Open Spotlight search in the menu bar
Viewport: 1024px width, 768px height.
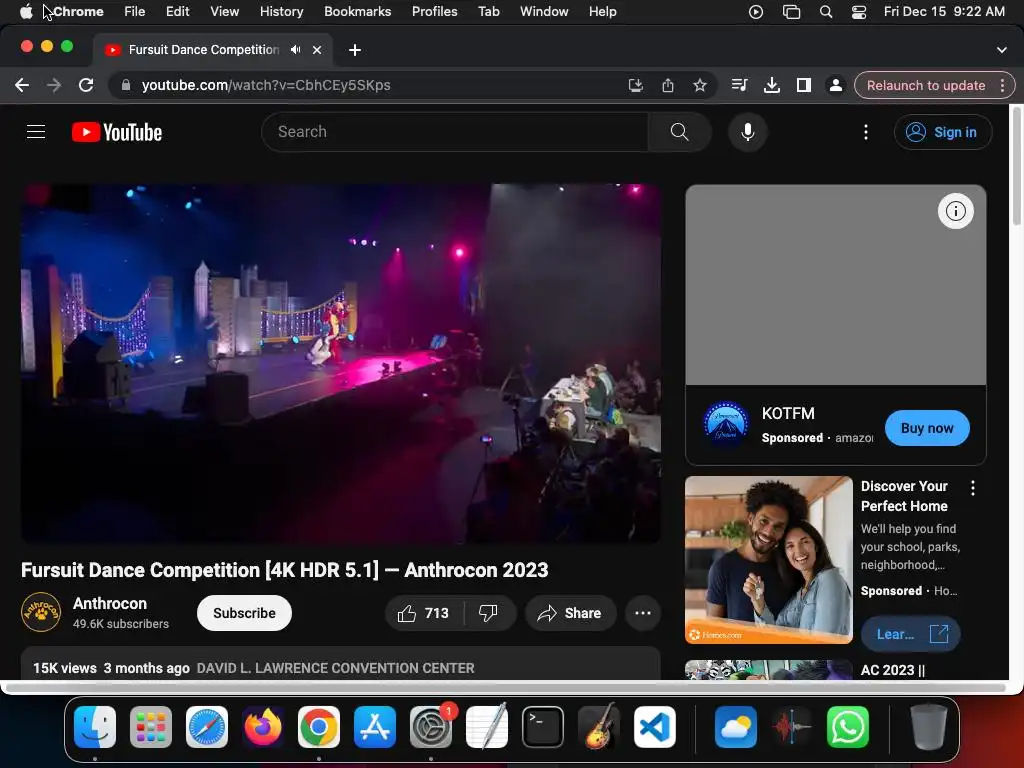coord(825,12)
